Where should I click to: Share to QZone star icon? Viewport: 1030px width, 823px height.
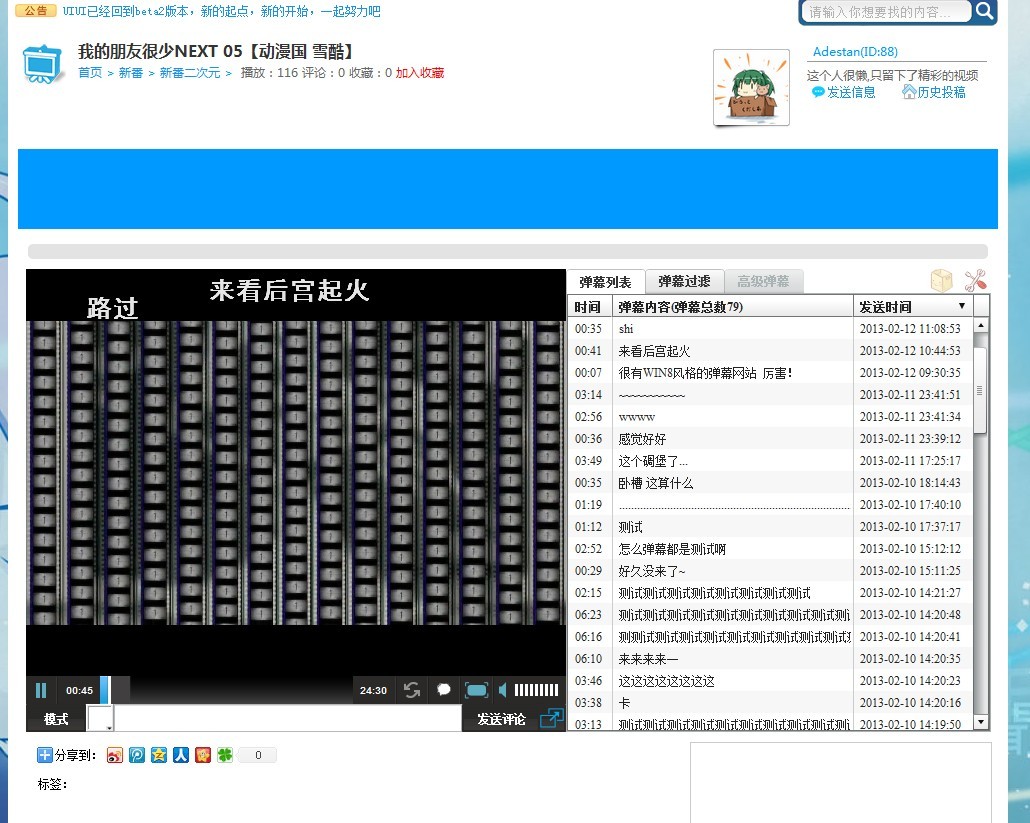click(158, 755)
